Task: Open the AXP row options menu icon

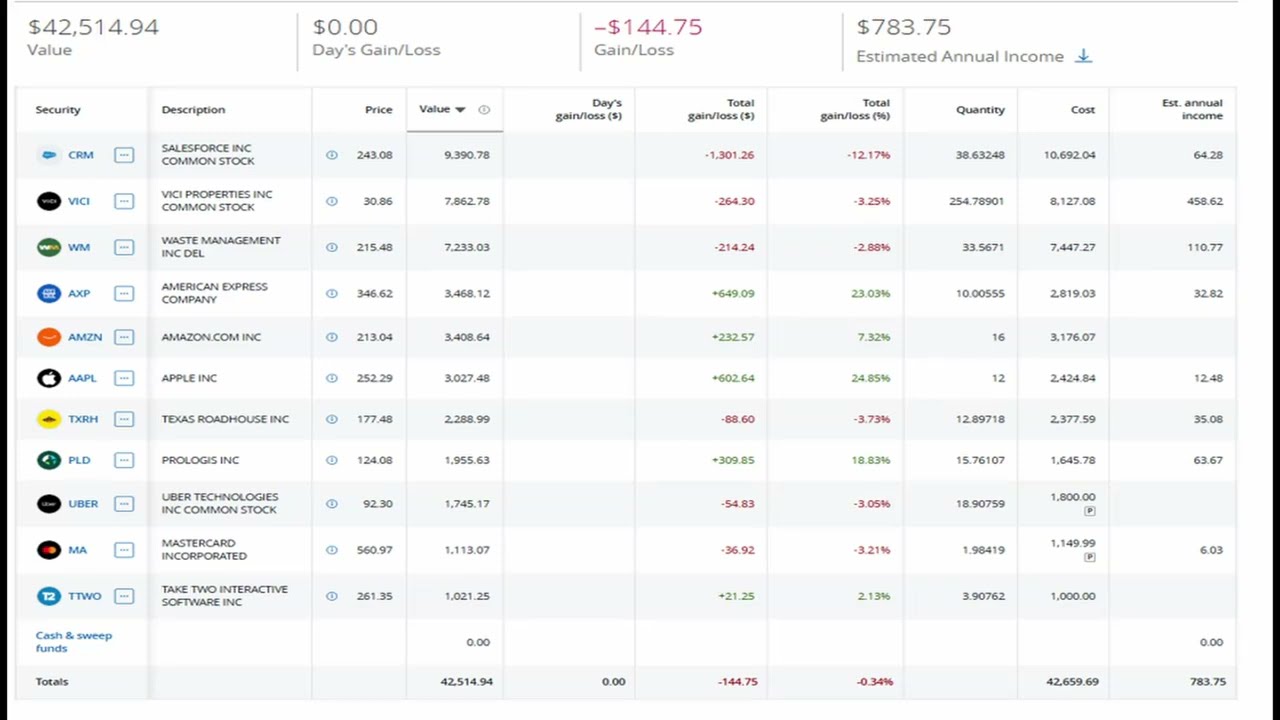Action: pyautogui.click(x=124, y=293)
